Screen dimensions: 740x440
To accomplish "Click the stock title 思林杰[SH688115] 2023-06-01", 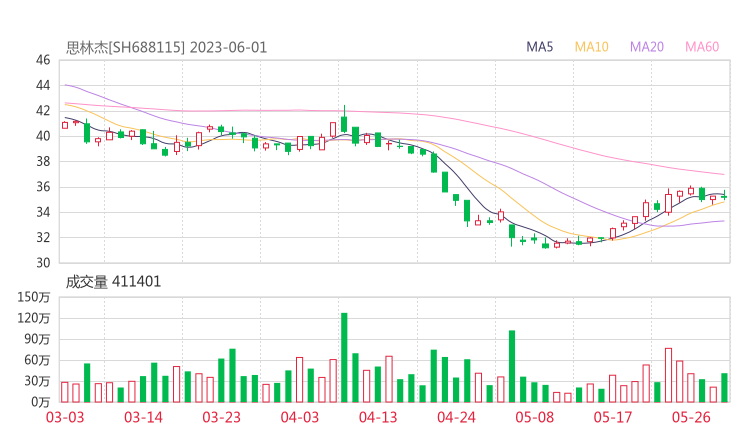I will 166,47.
